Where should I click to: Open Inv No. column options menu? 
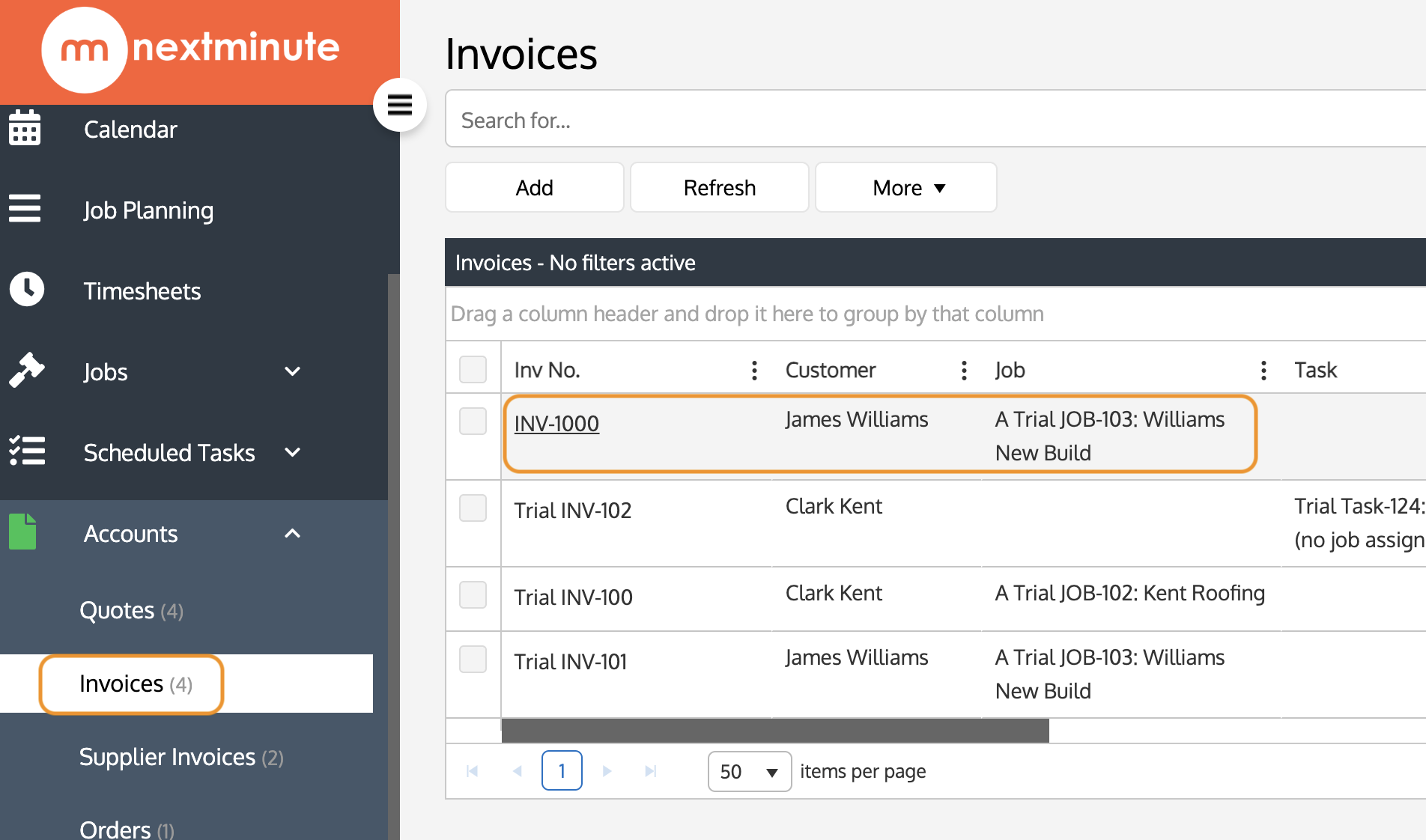coord(754,370)
